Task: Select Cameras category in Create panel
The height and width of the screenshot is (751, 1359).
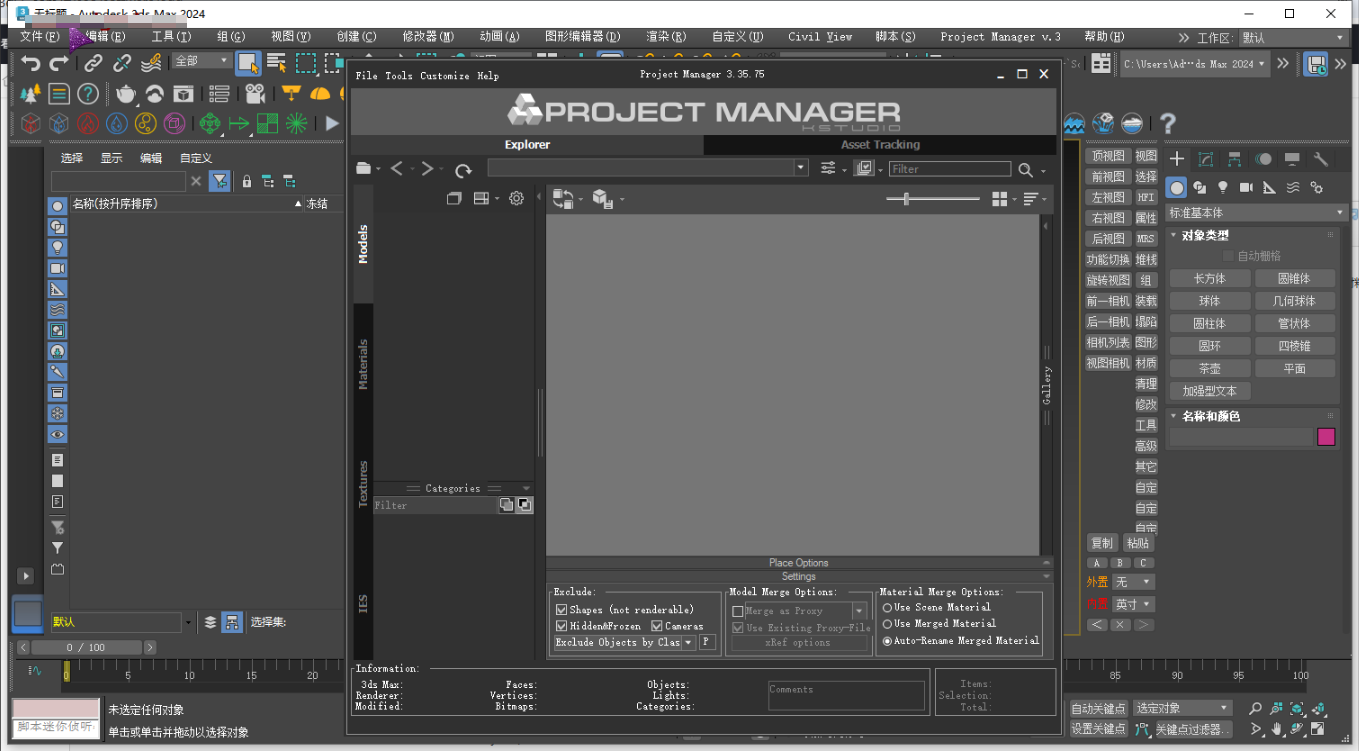Action: [x=1246, y=187]
